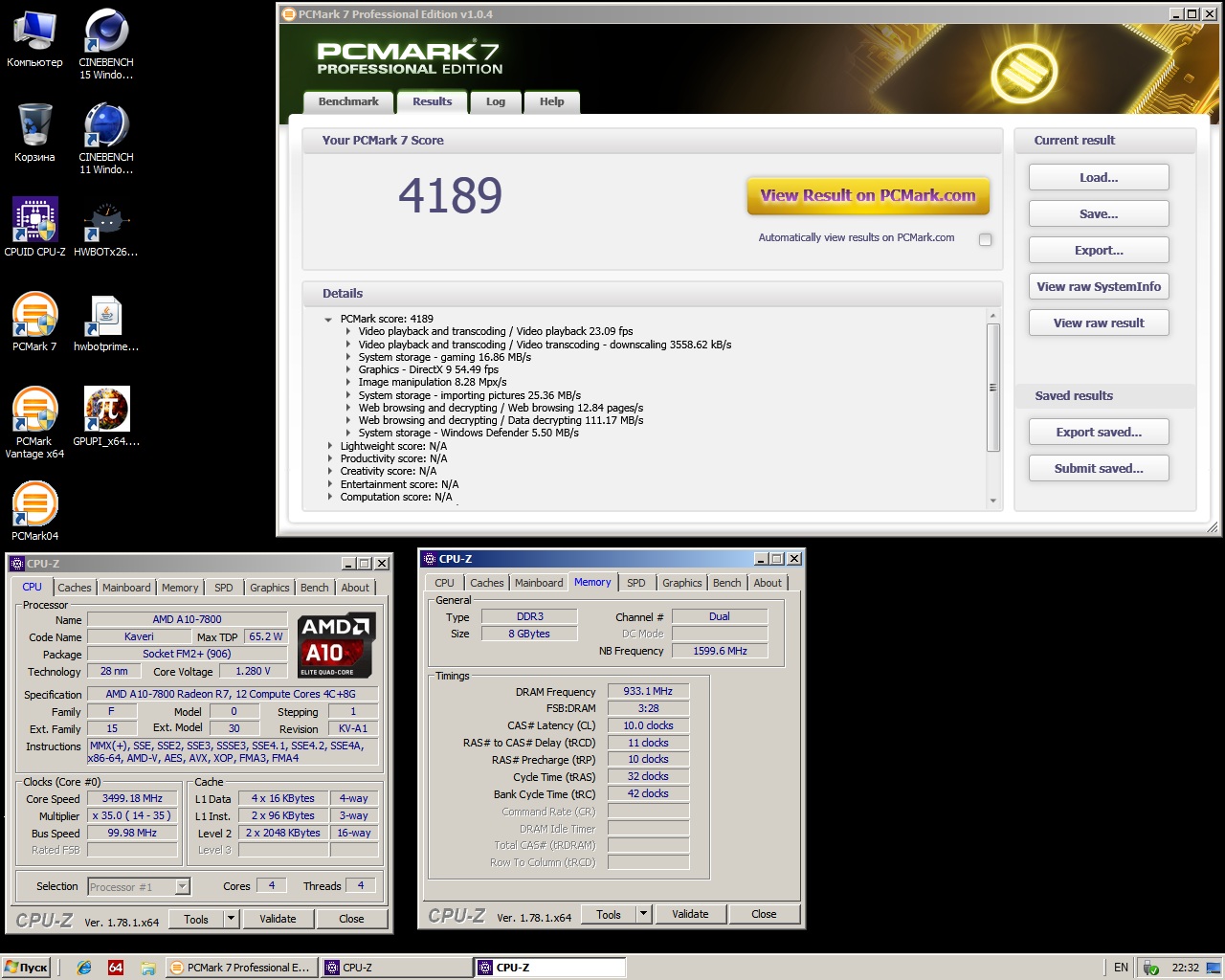The height and width of the screenshot is (980, 1225).
Task: Switch to Log tab in PCMark 7
Action: click(x=496, y=102)
